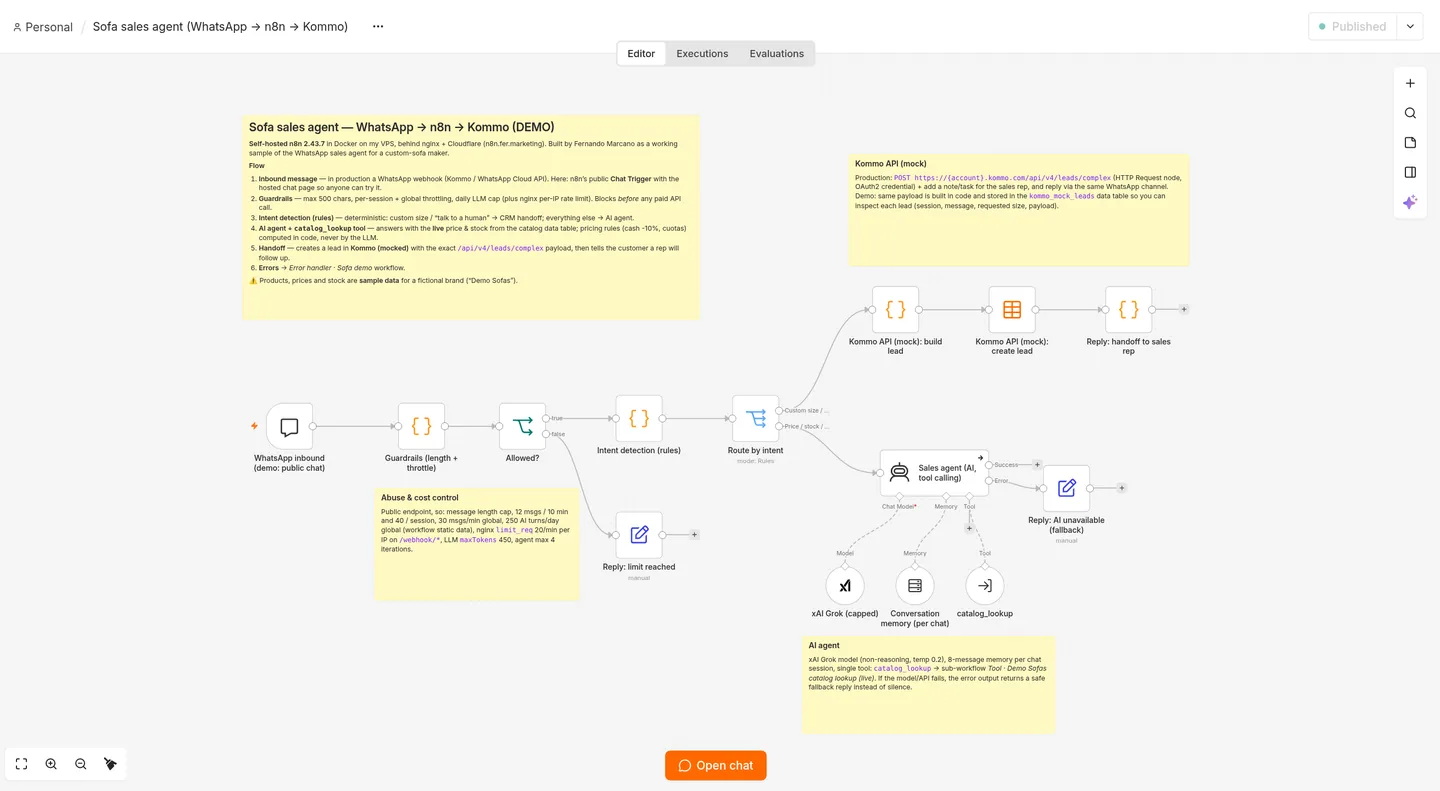Select the catalog_lookup tool node

pyautogui.click(x=985, y=586)
